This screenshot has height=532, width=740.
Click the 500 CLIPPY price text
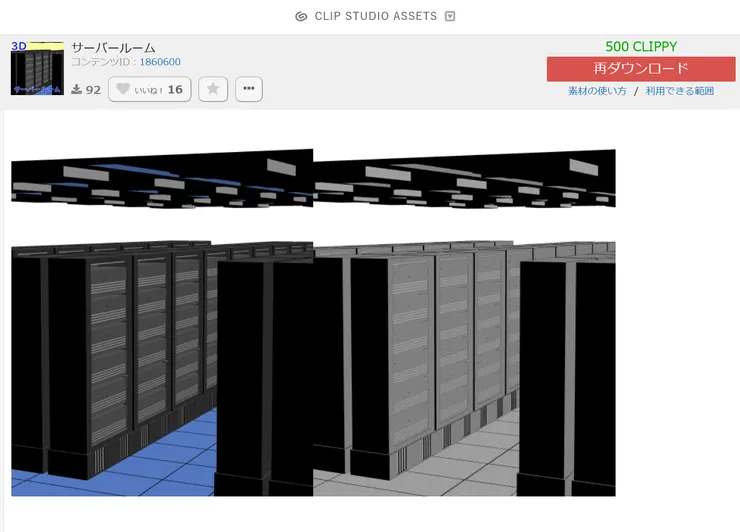pos(641,46)
